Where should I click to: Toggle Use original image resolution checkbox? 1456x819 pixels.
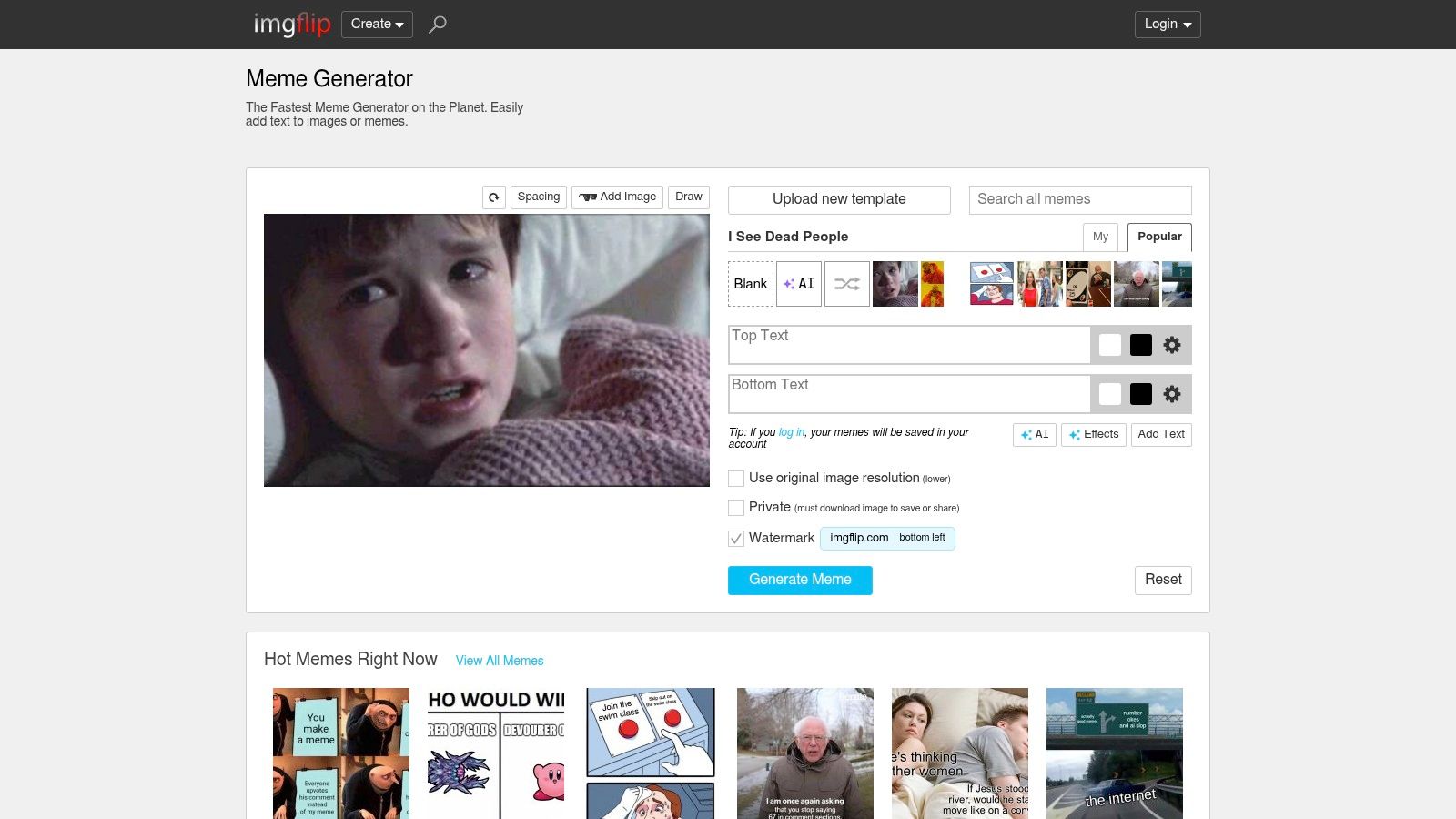736,479
